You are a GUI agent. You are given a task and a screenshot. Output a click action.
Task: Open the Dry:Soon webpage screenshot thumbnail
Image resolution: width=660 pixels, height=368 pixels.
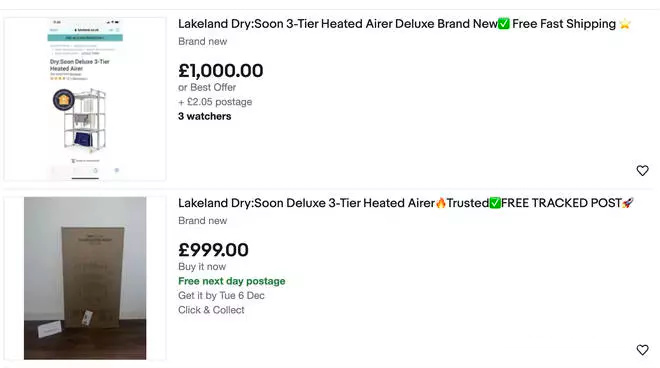coord(85,99)
